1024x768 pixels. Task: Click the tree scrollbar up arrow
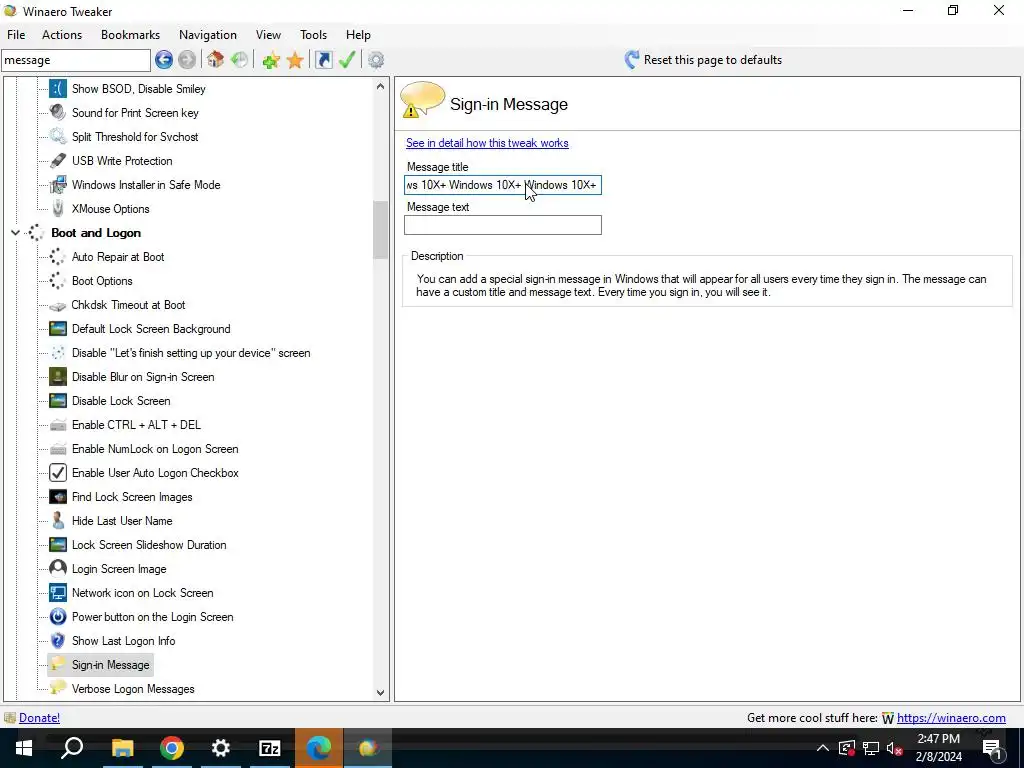[x=381, y=86]
